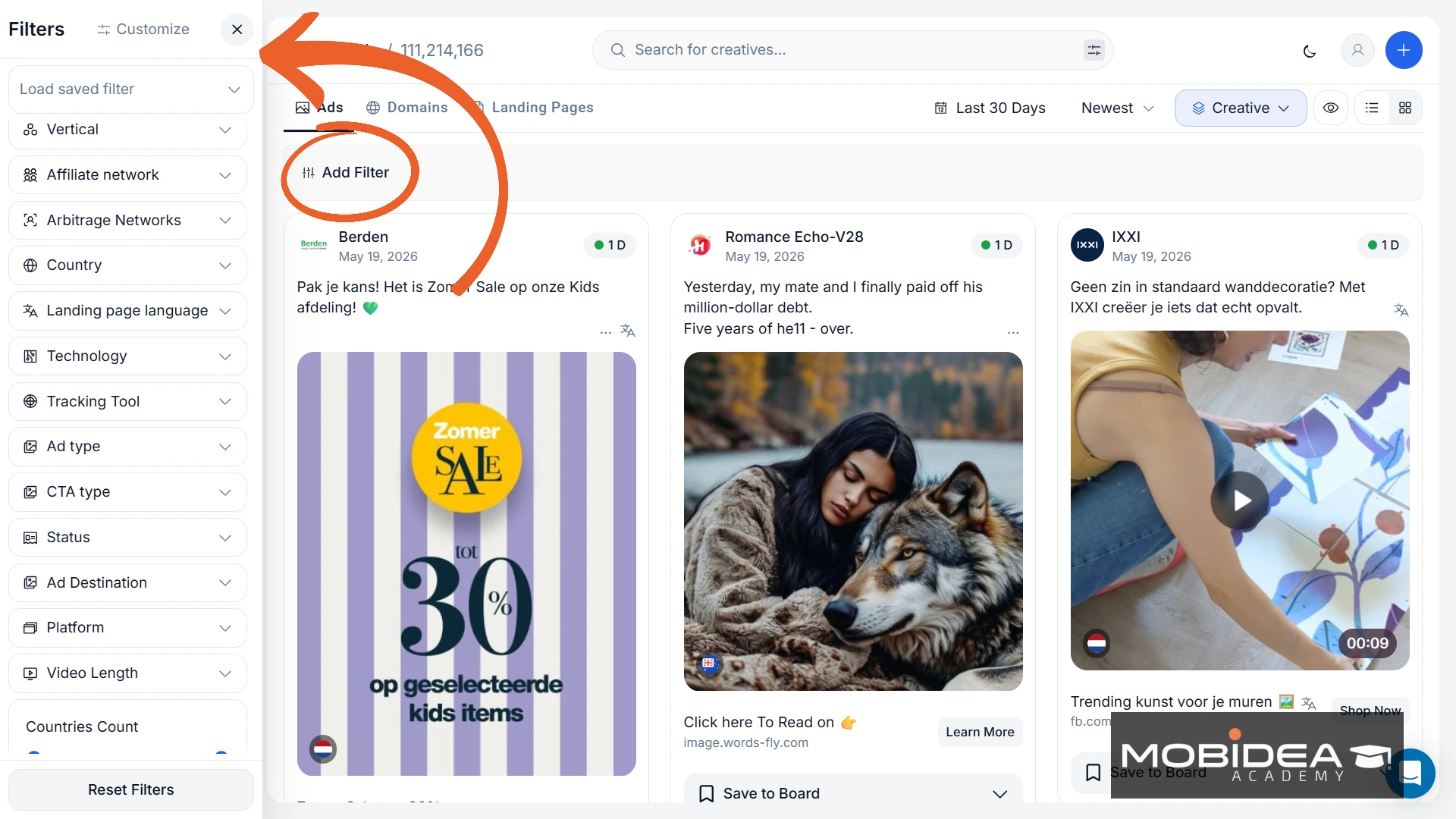Click the Learn More CTA button
This screenshot has width=1456, height=819.
pyautogui.click(x=980, y=733)
